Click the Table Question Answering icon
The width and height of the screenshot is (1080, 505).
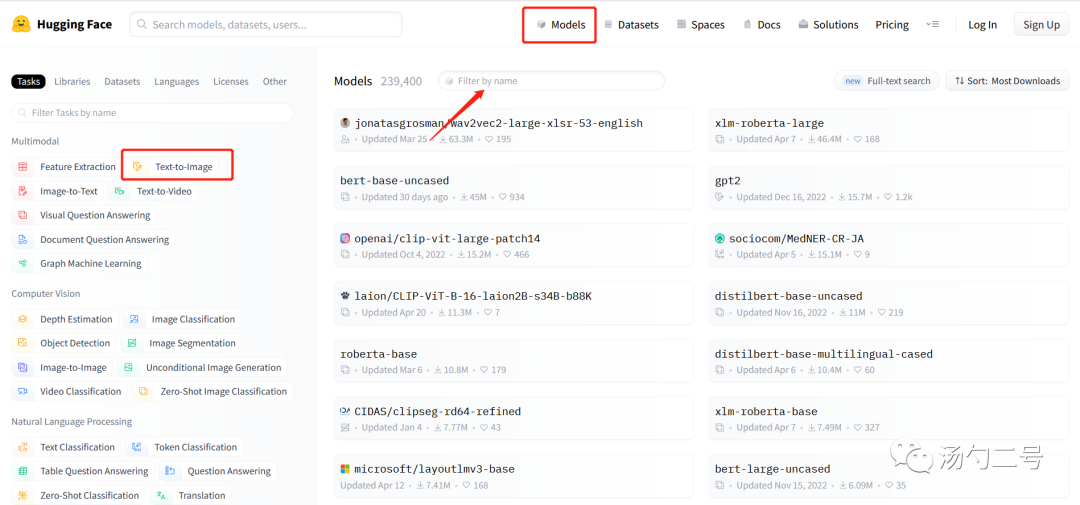click(23, 471)
